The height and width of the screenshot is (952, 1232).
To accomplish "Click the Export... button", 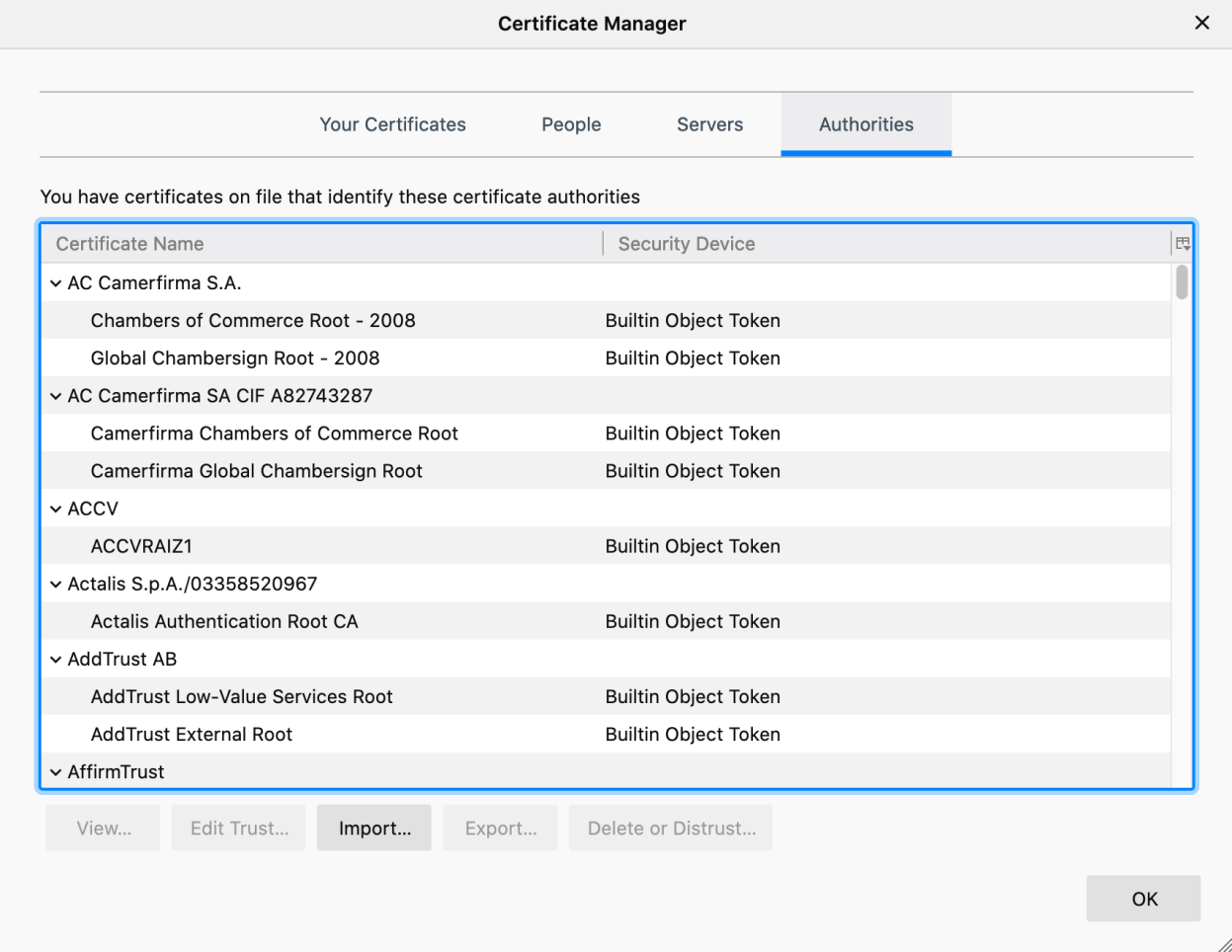I will click(x=501, y=828).
